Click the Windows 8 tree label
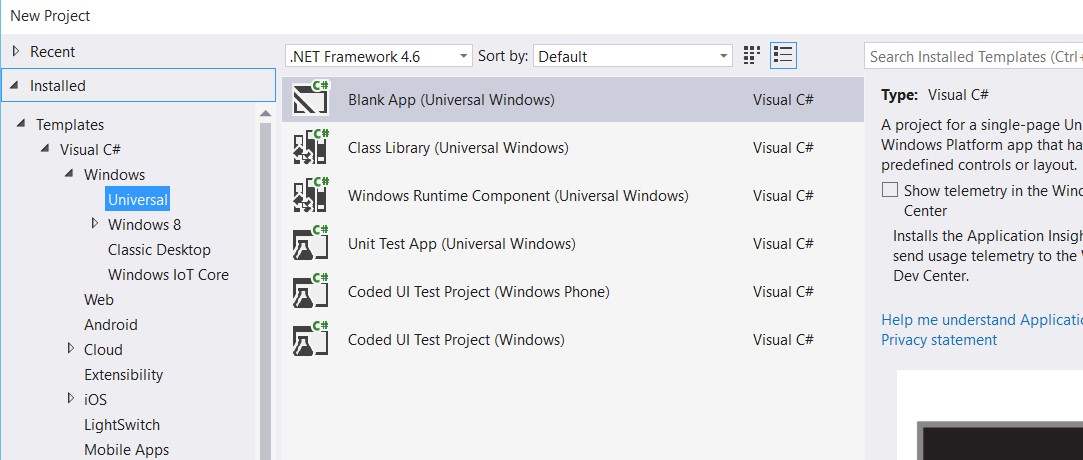 click(144, 224)
